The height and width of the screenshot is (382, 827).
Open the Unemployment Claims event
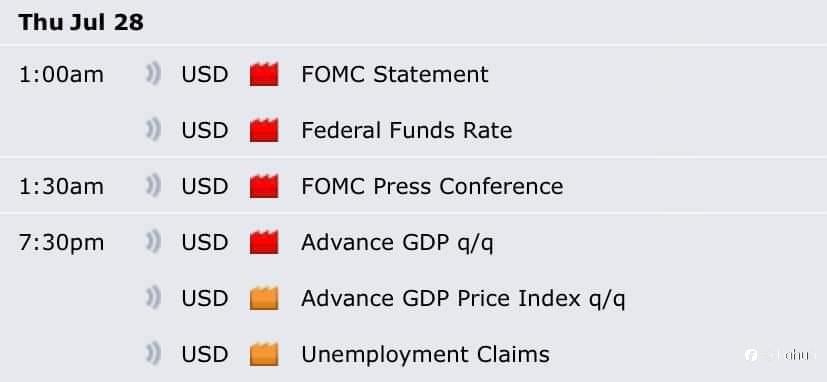click(x=425, y=355)
